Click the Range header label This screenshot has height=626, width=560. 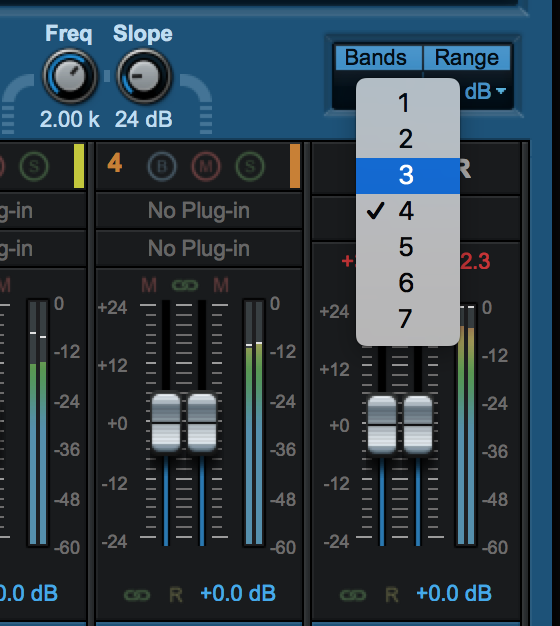click(467, 57)
